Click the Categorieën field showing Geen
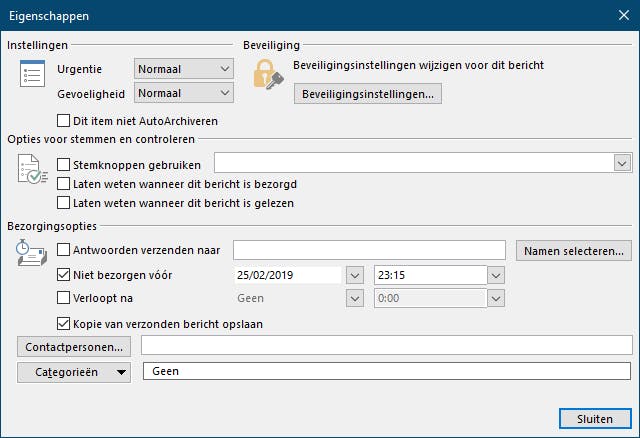This screenshot has width=640, height=438. [x=387, y=371]
